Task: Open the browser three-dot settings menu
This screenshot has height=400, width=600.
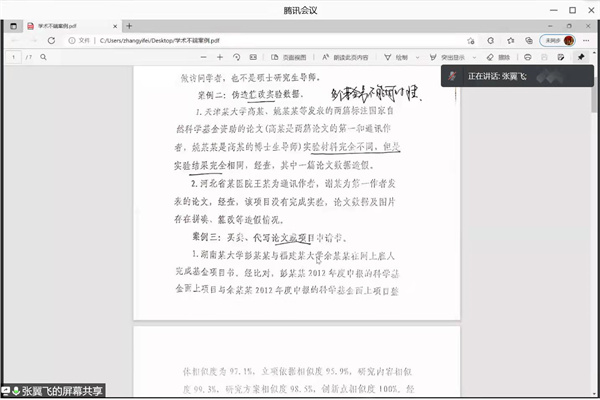Action: [x=588, y=40]
